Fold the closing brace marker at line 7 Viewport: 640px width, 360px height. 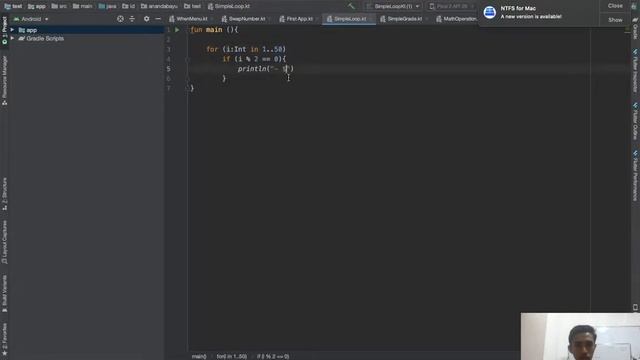click(x=188, y=87)
